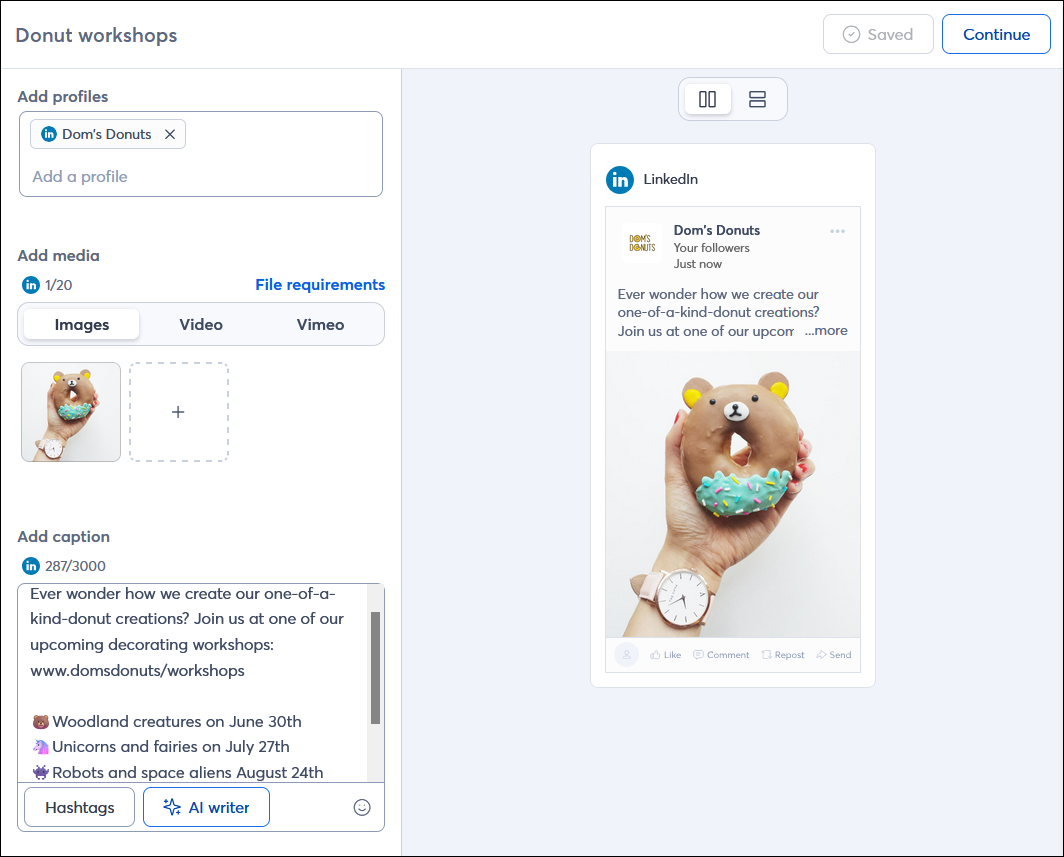
Task: Open the File requirements link
Action: tap(320, 285)
